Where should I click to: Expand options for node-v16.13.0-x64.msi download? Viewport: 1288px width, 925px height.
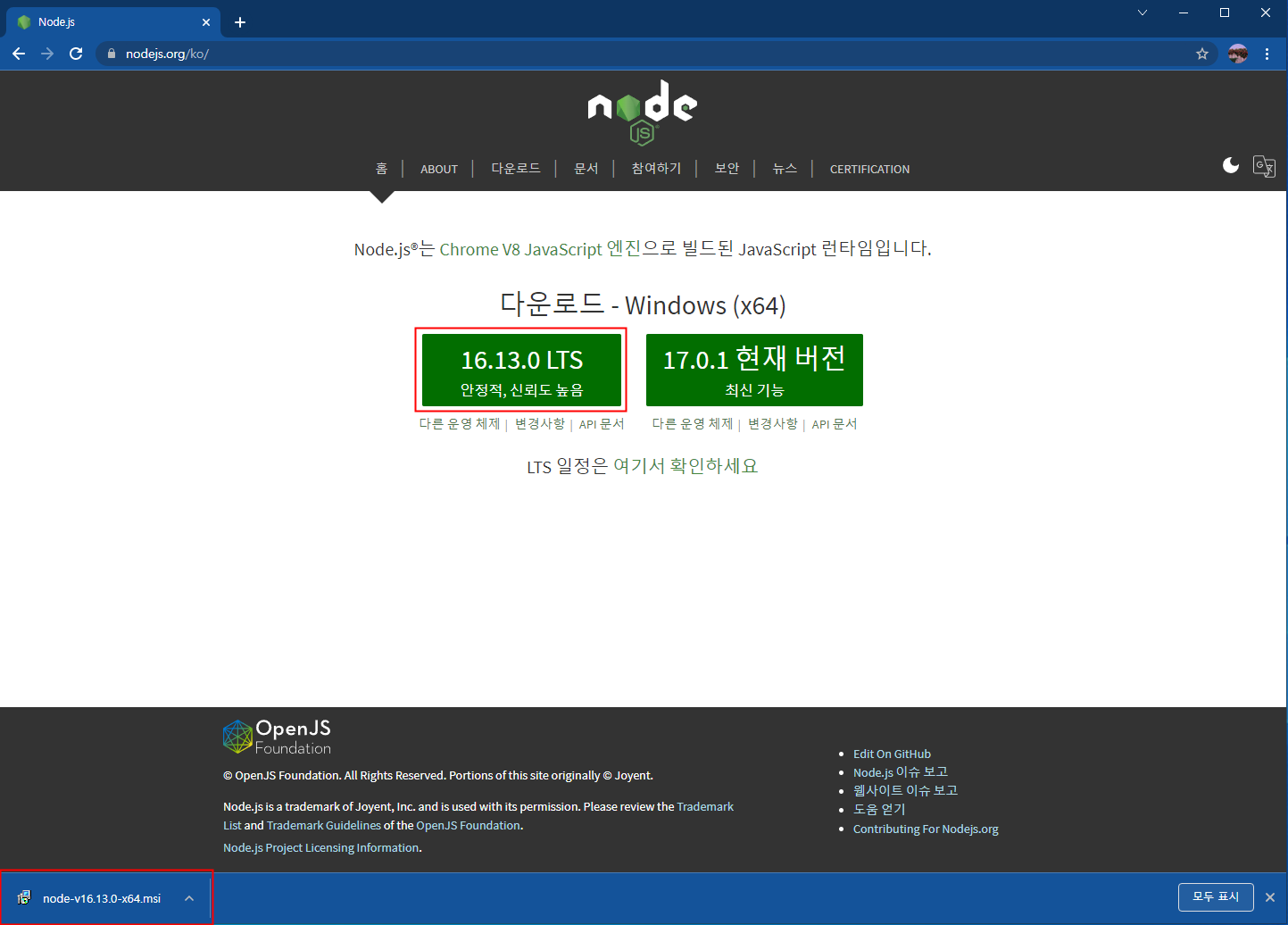189,898
